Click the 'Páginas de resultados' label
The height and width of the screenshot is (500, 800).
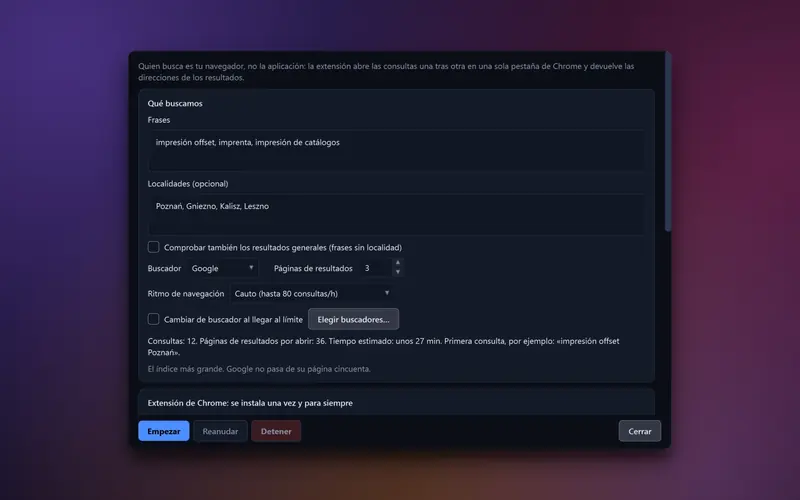click(313, 268)
